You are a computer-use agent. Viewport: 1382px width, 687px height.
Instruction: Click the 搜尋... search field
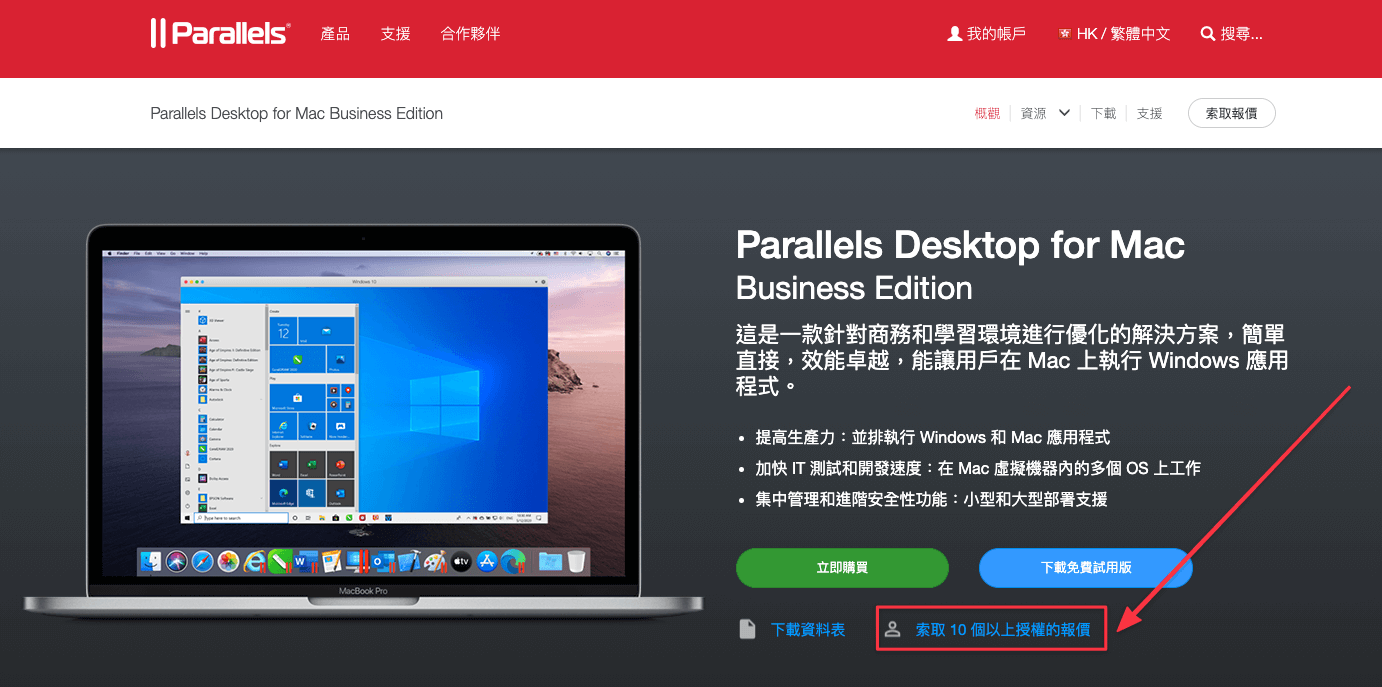(1241, 34)
